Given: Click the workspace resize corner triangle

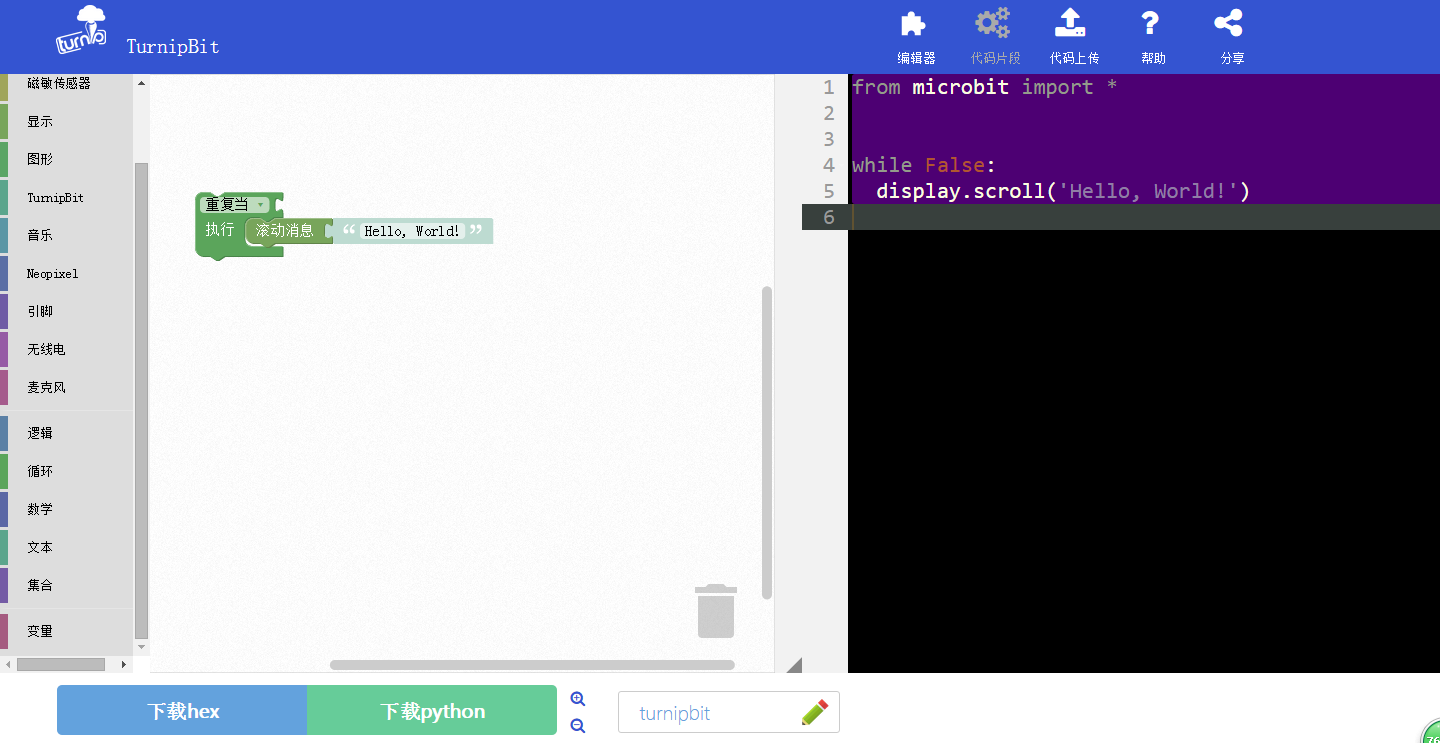Looking at the screenshot, I should click(794, 665).
